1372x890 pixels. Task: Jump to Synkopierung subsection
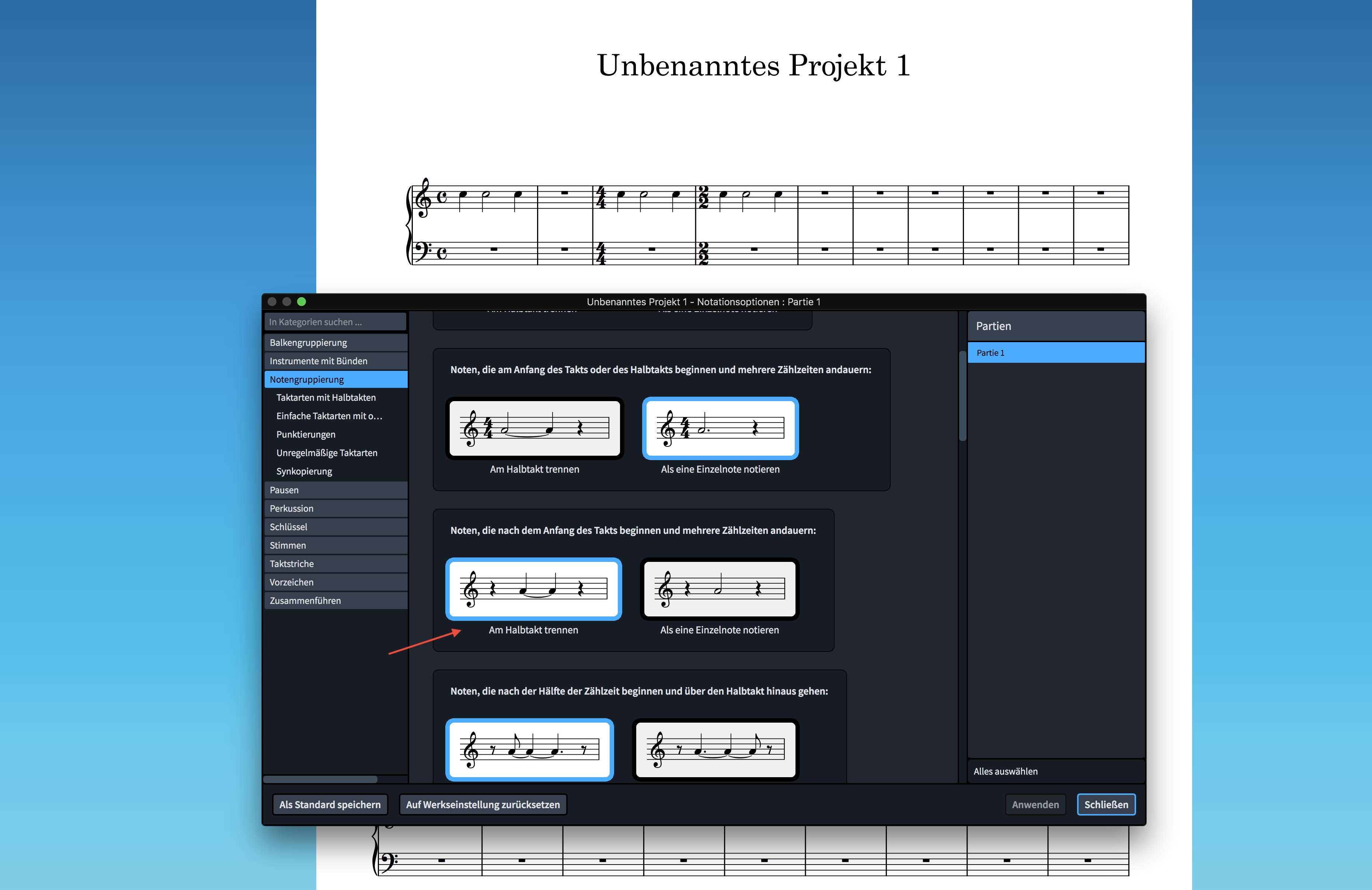click(x=304, y=472)
